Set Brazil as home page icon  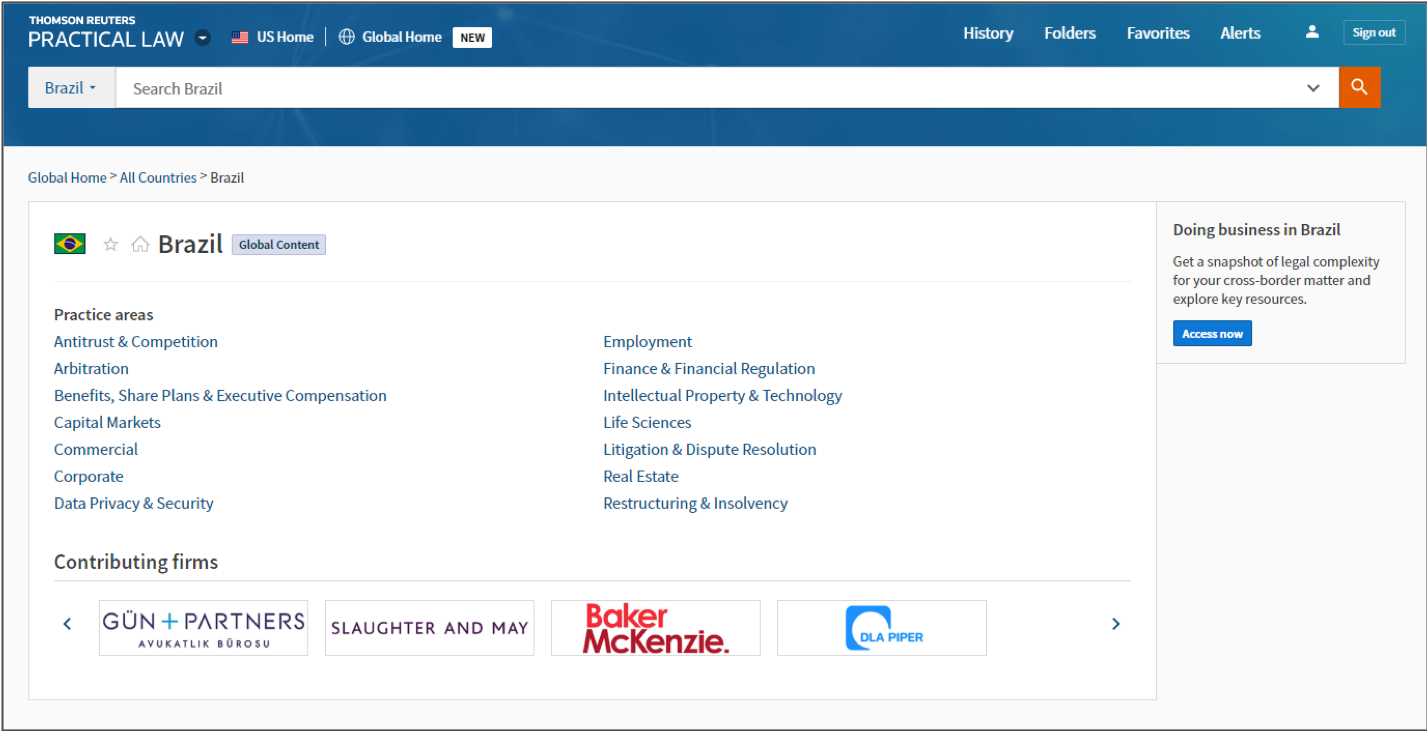click(x=140, y=244)
